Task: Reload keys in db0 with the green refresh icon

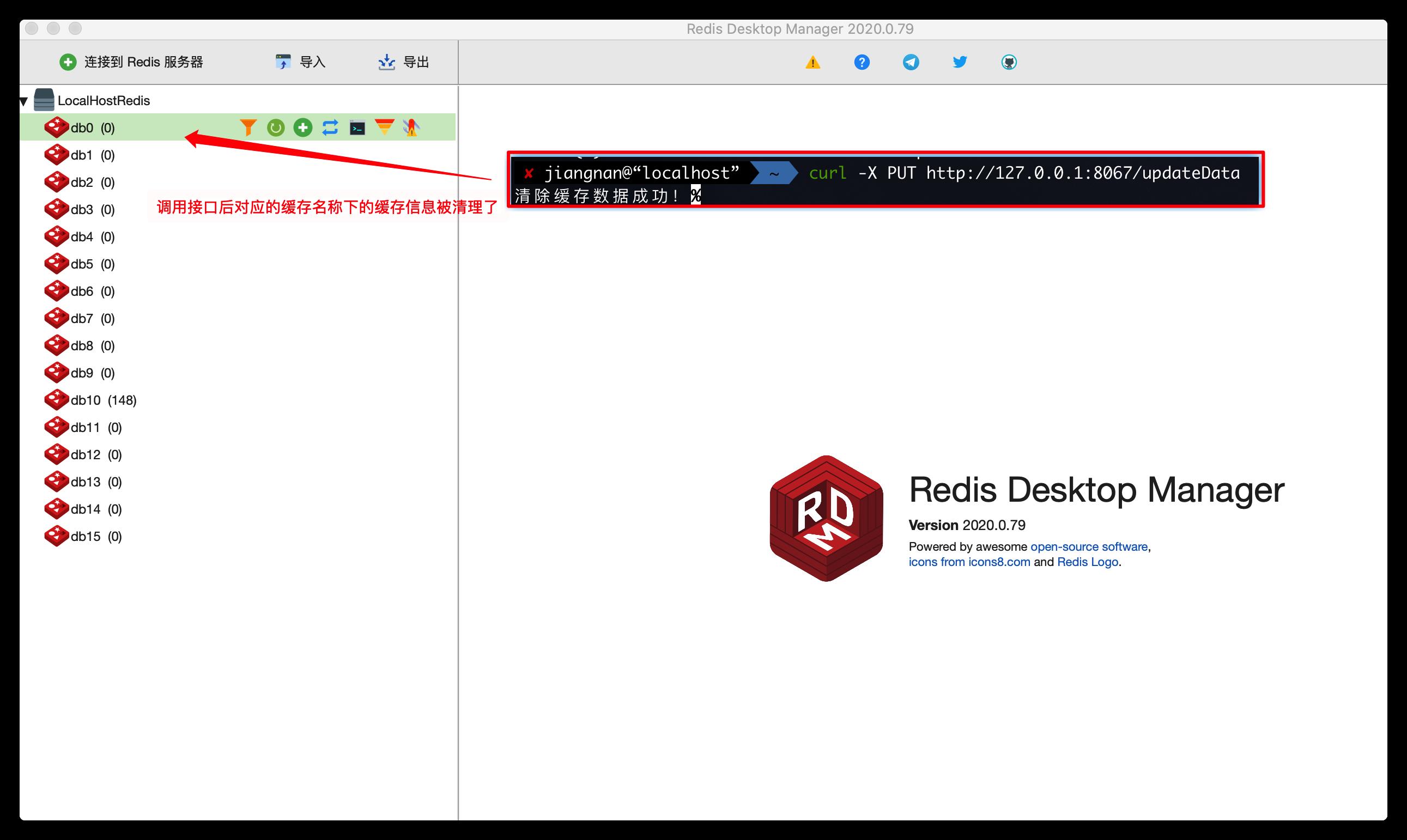Action: pos(276,127)
